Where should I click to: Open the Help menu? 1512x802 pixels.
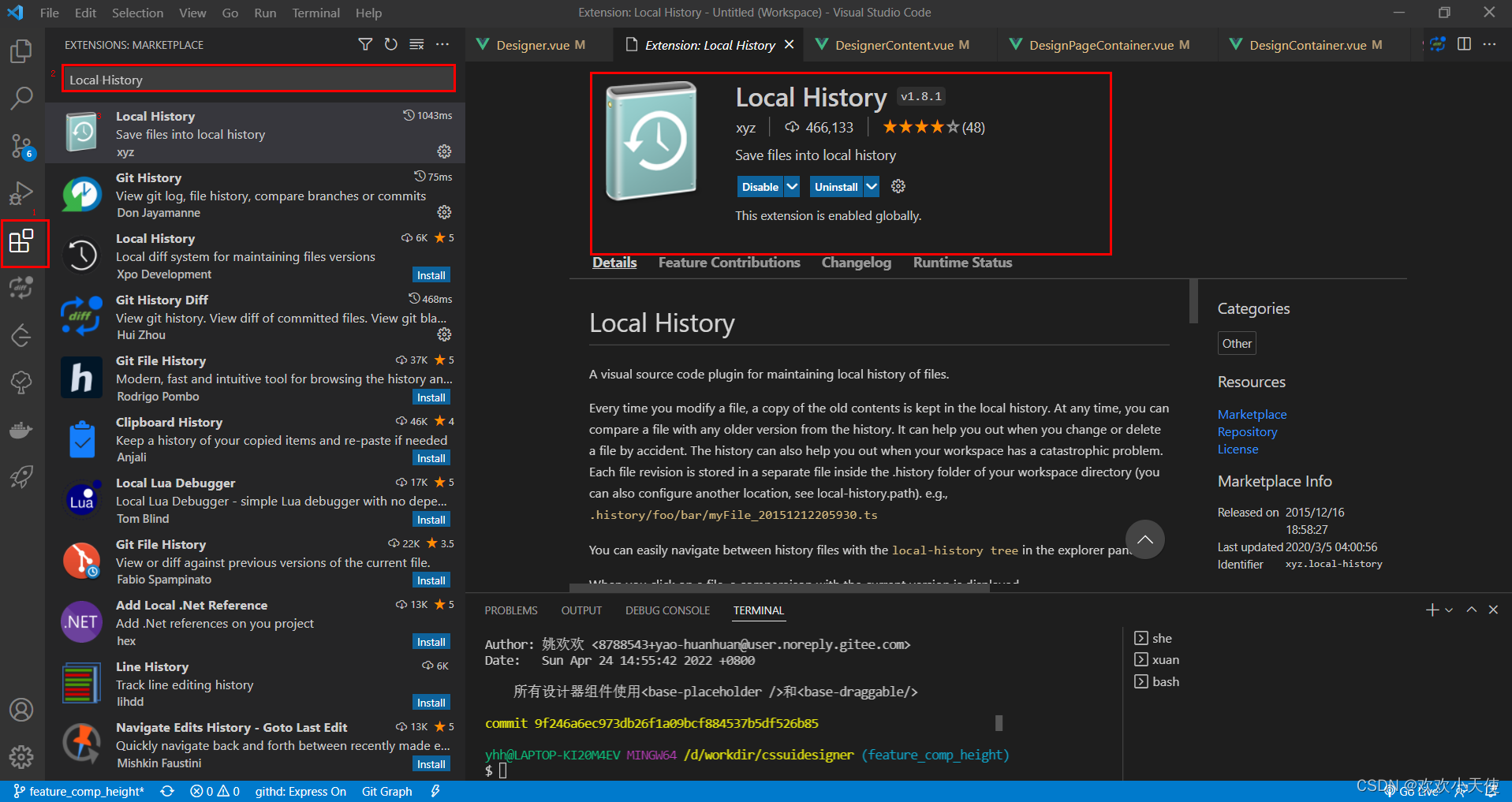368,13
